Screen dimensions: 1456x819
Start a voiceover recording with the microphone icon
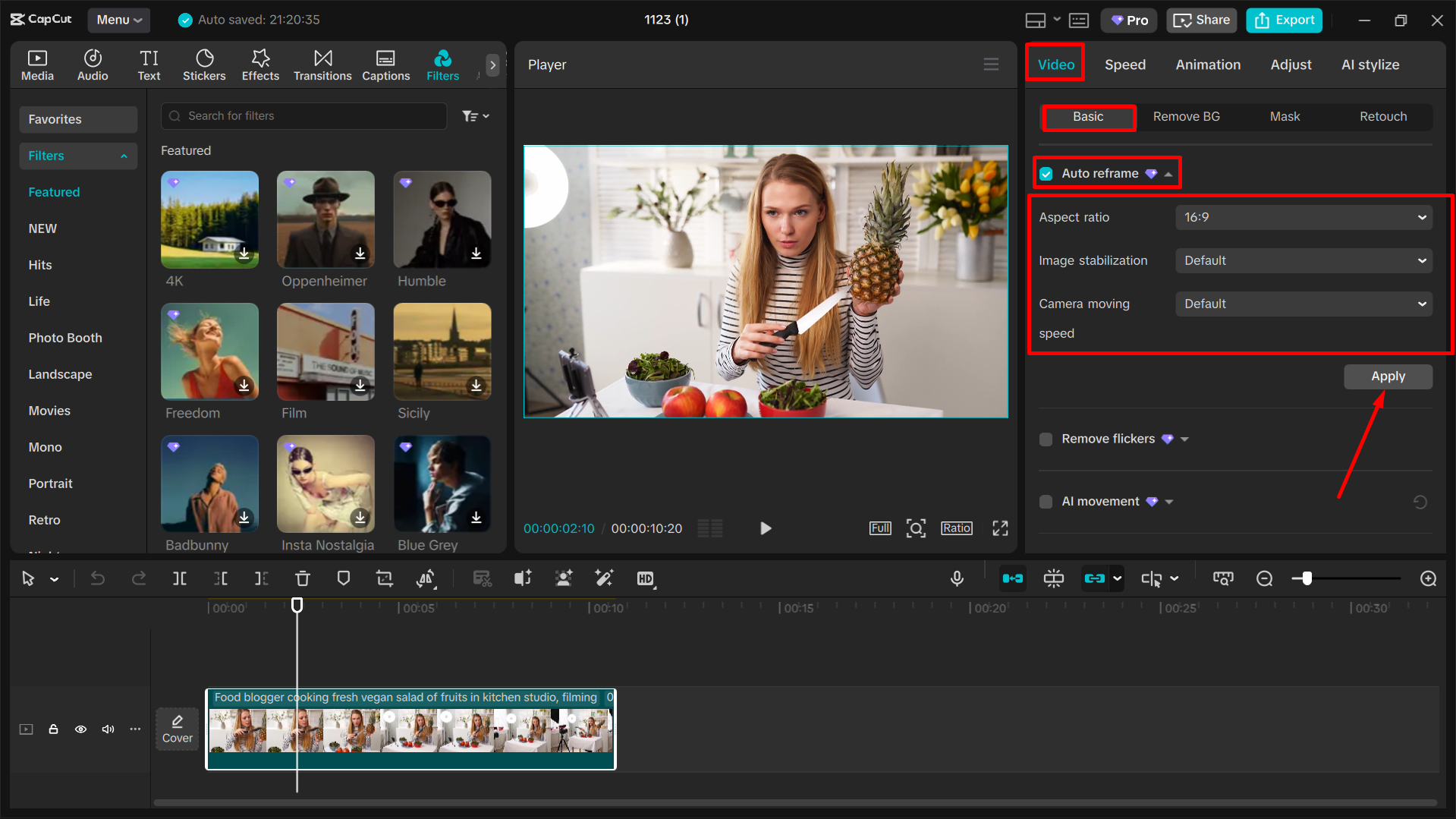[957, 578]
